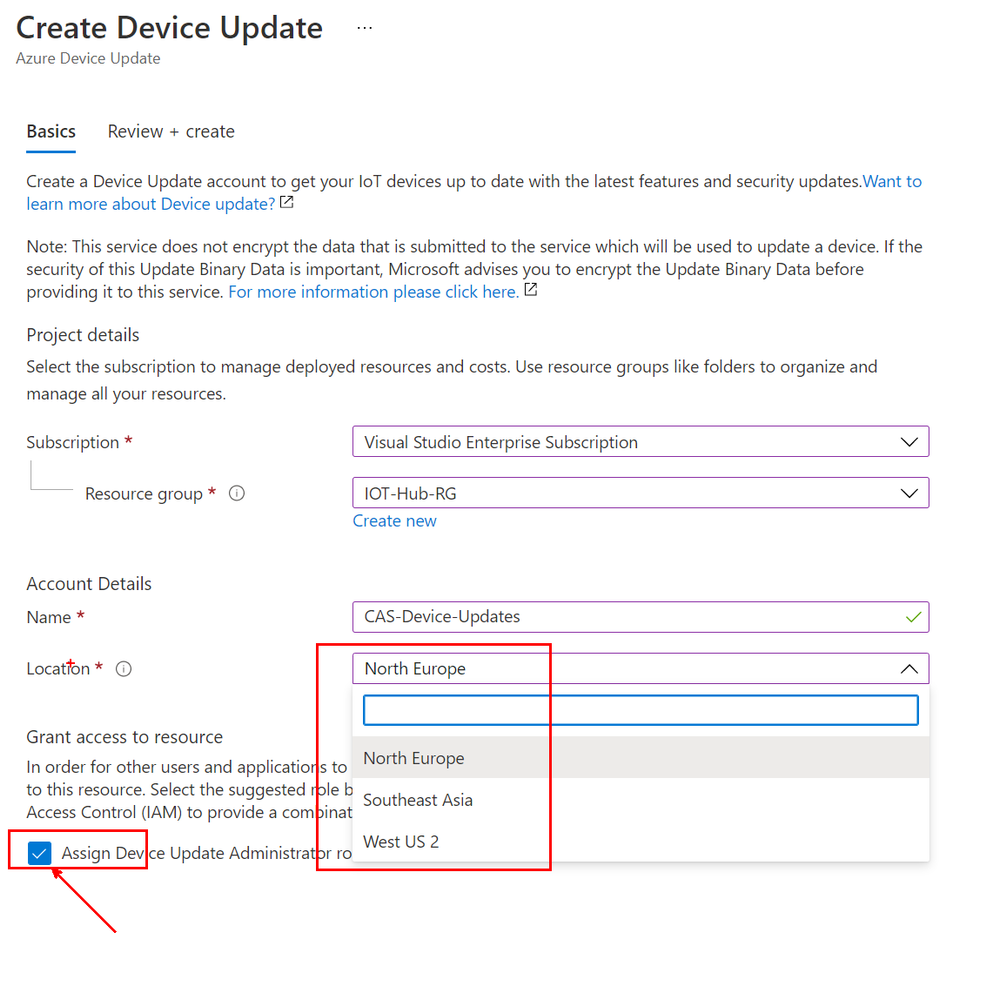Collapse the Location dropdown via chevron
Viewport: 999px width, 999px height.
pos(909,669)
